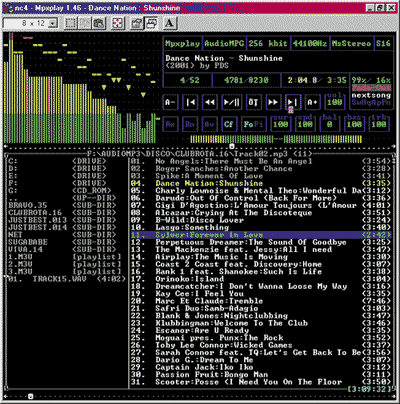This screenshot has height=404, width=400.
Task: Click the play/pause button
Action: [x=231, y=102]
